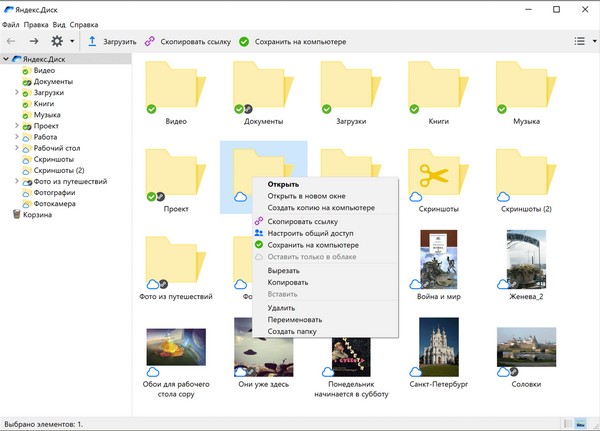Select the Книги folder icon in grid

(439, 85)
